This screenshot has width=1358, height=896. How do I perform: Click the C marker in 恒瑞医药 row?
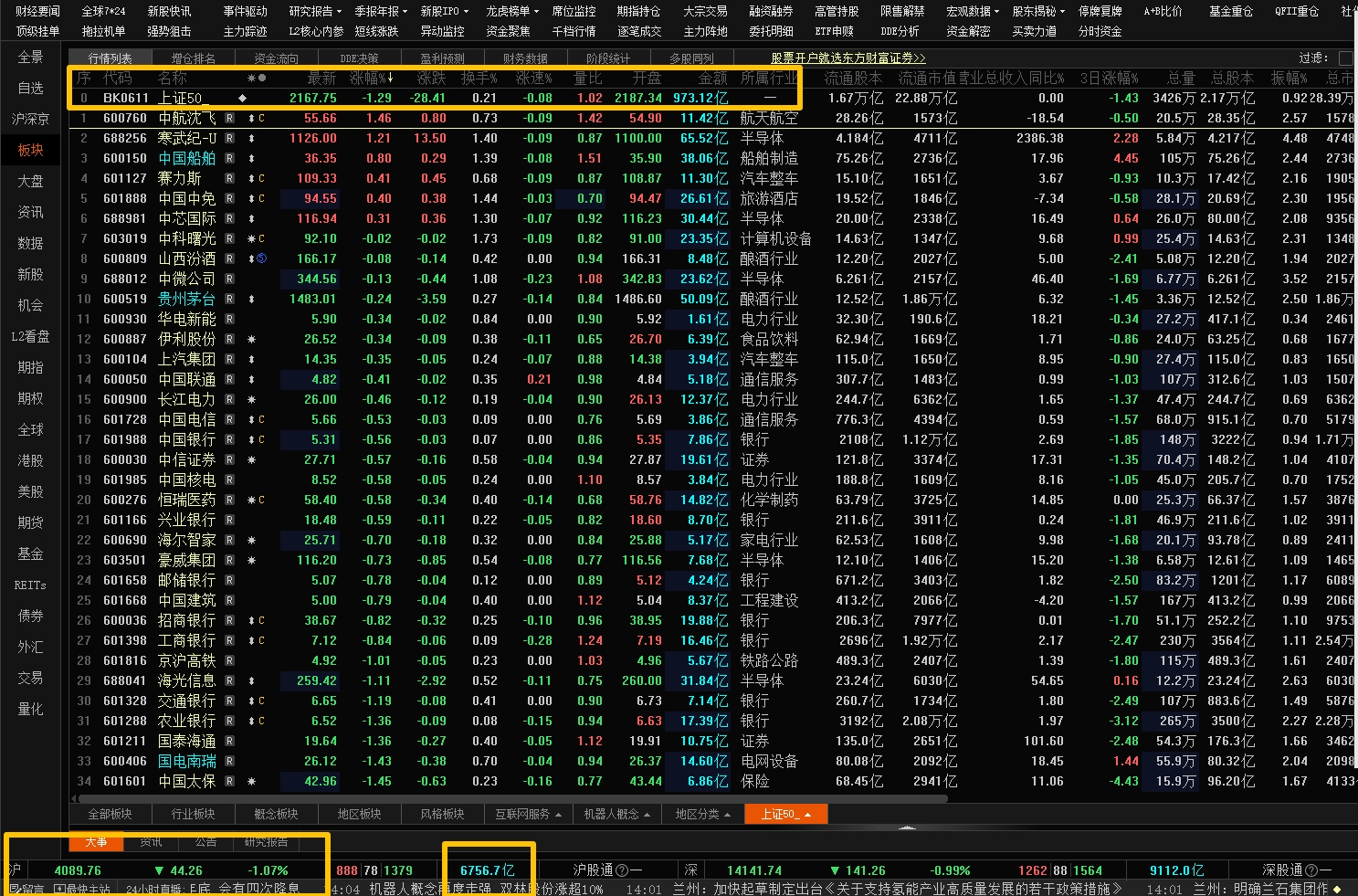tap(261, 501)
